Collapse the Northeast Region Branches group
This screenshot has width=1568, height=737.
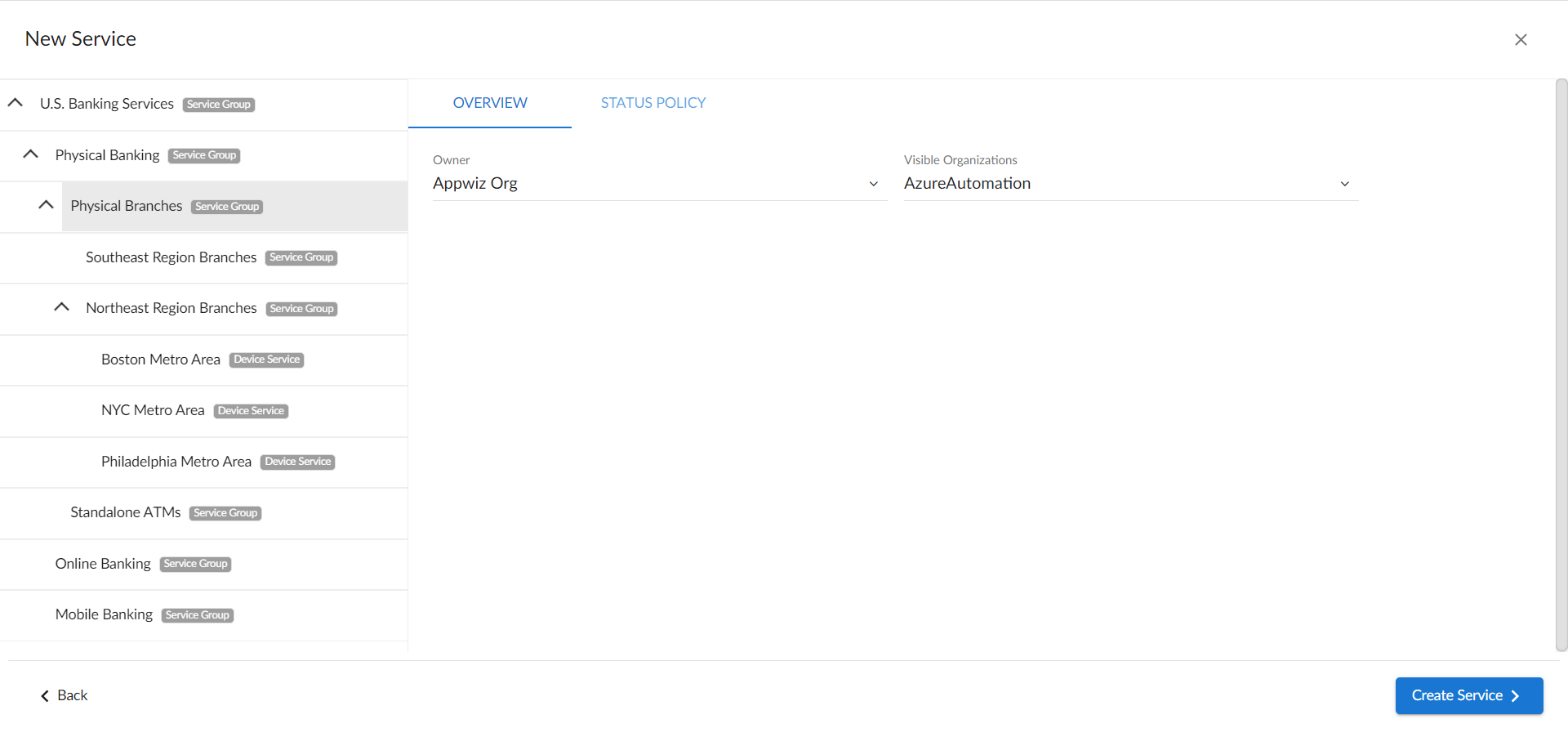[61, 307]
